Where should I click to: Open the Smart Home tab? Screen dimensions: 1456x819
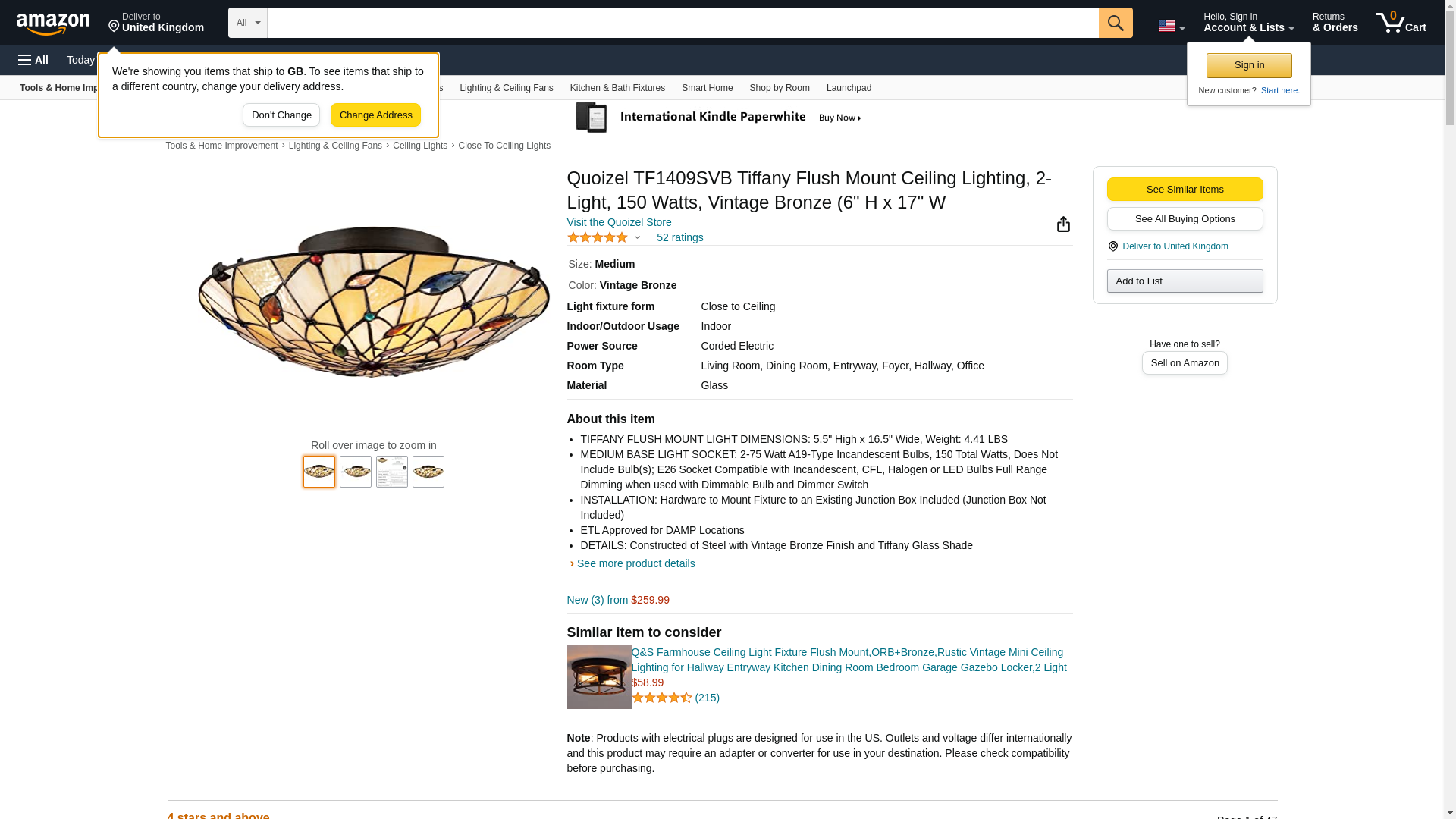coord(707,88)
